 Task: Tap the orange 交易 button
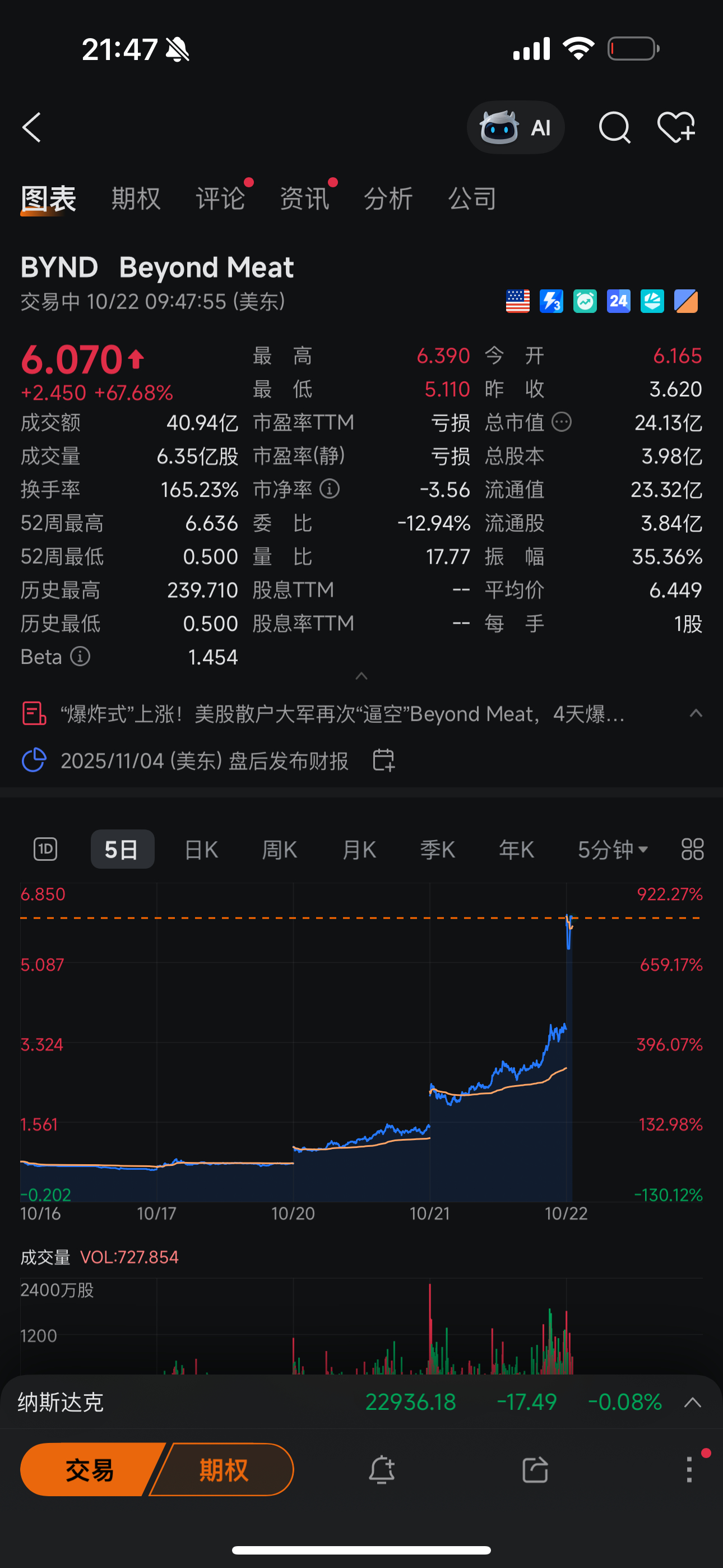coord(90,1470)
